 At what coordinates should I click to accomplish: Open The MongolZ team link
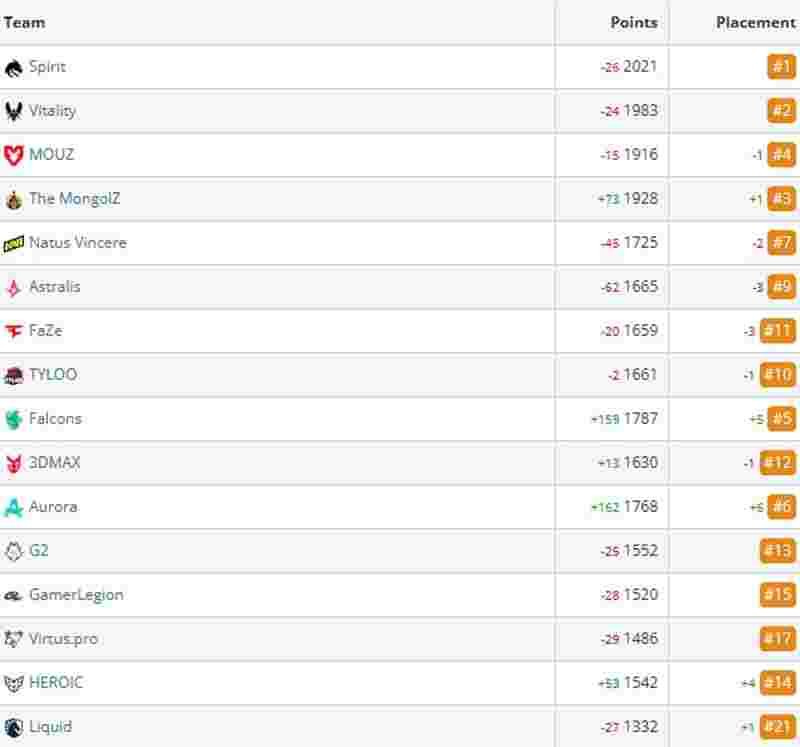pyautogui.click(x=74, y=198)
